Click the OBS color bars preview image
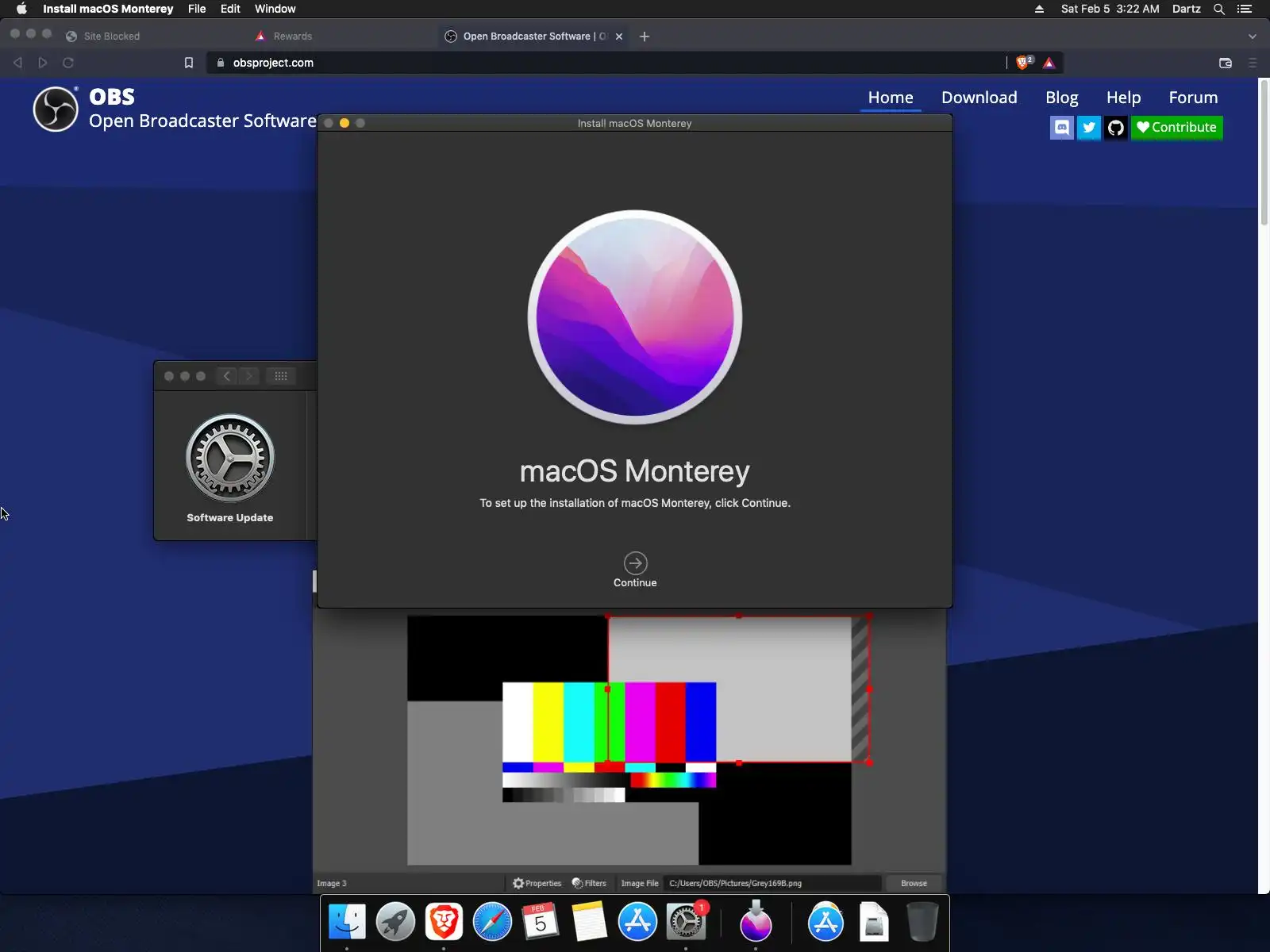Screen dimensions: 1270x952 [x=610, y=742]
